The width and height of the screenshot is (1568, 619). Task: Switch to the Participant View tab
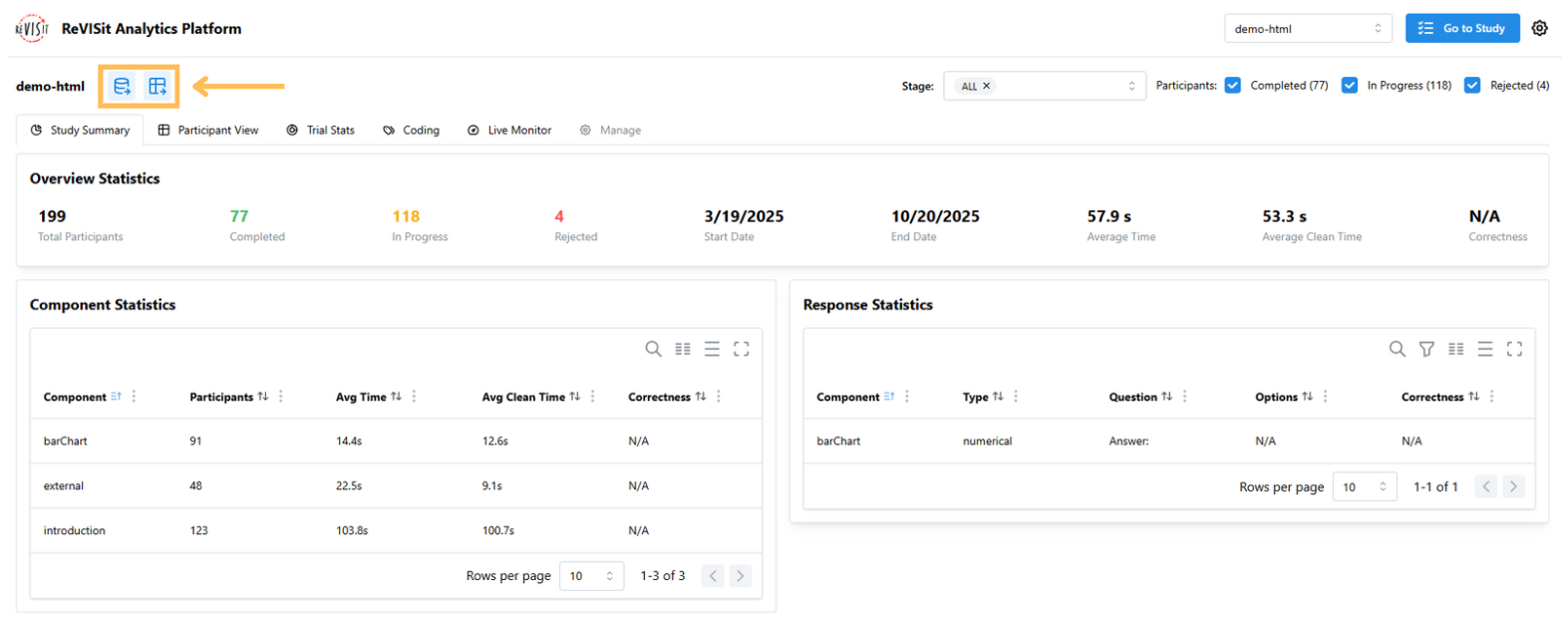(x=208, y=131)
